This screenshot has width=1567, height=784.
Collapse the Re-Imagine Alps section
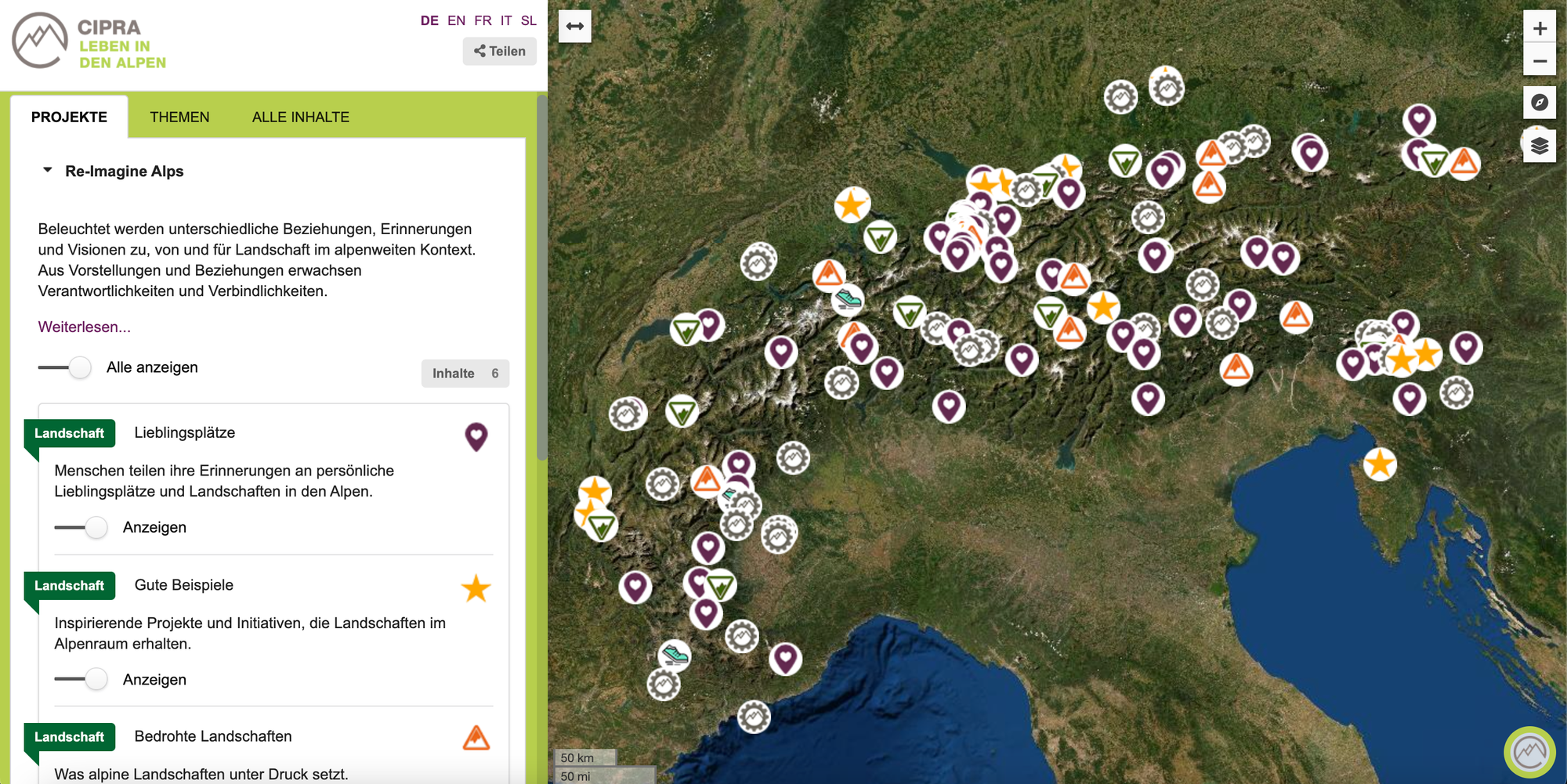click(48, 171)
